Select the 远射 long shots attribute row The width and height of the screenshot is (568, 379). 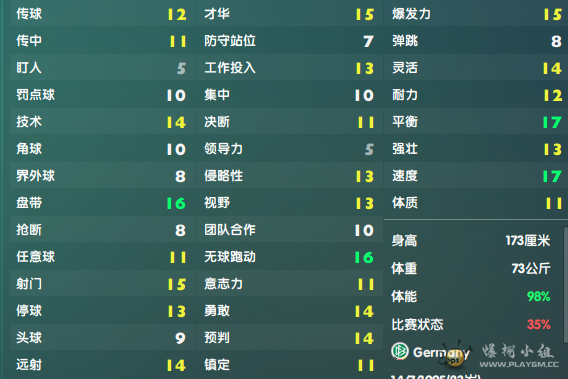[102, 365]
